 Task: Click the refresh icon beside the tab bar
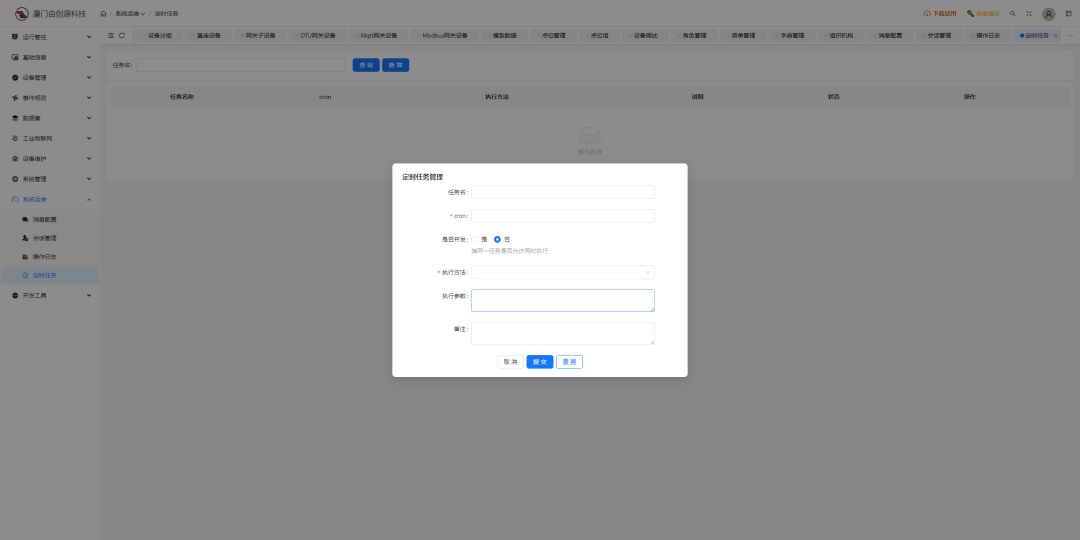(122, 35)
